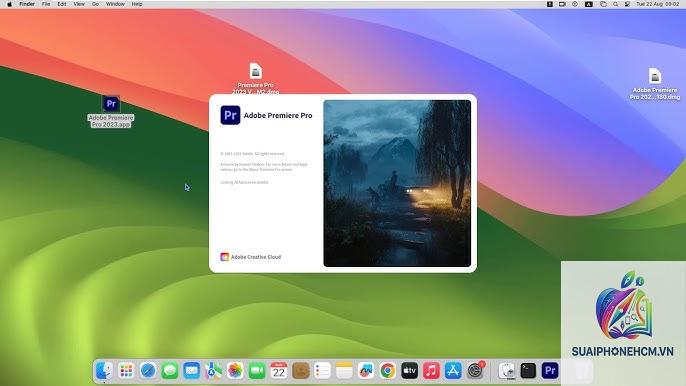Launch Safari from the dock
Image resolution: width=686 pixels, height=386 pixels.
[148, 371]
